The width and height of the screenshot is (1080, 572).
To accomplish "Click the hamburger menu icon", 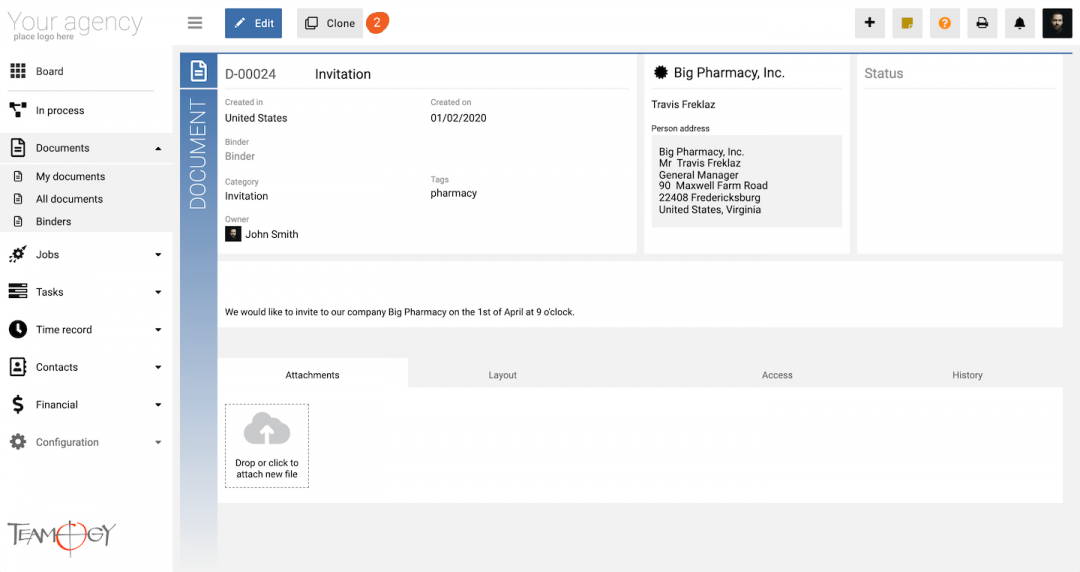I will tap(195, 23).
